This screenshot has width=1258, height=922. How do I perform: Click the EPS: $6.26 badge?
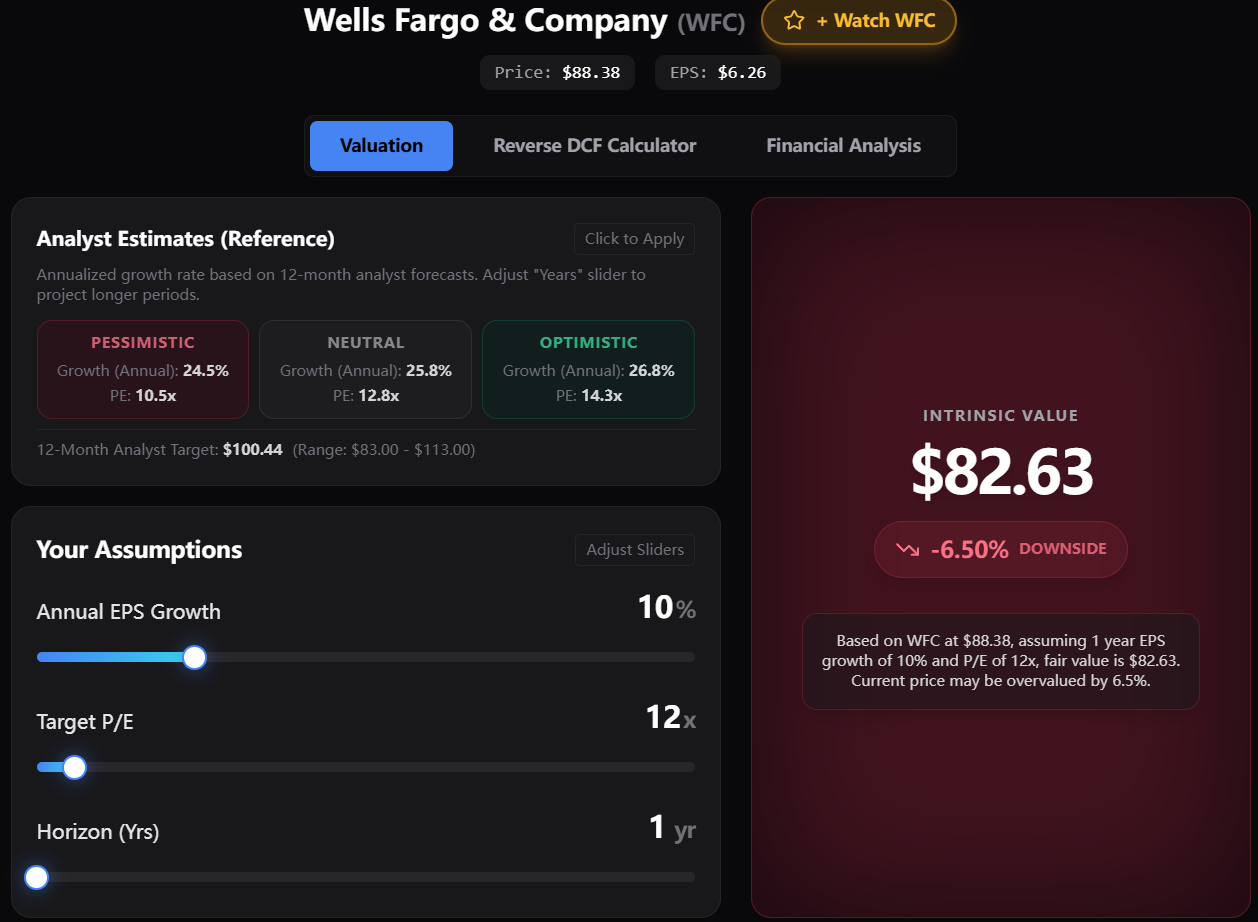tap(718, 73)
